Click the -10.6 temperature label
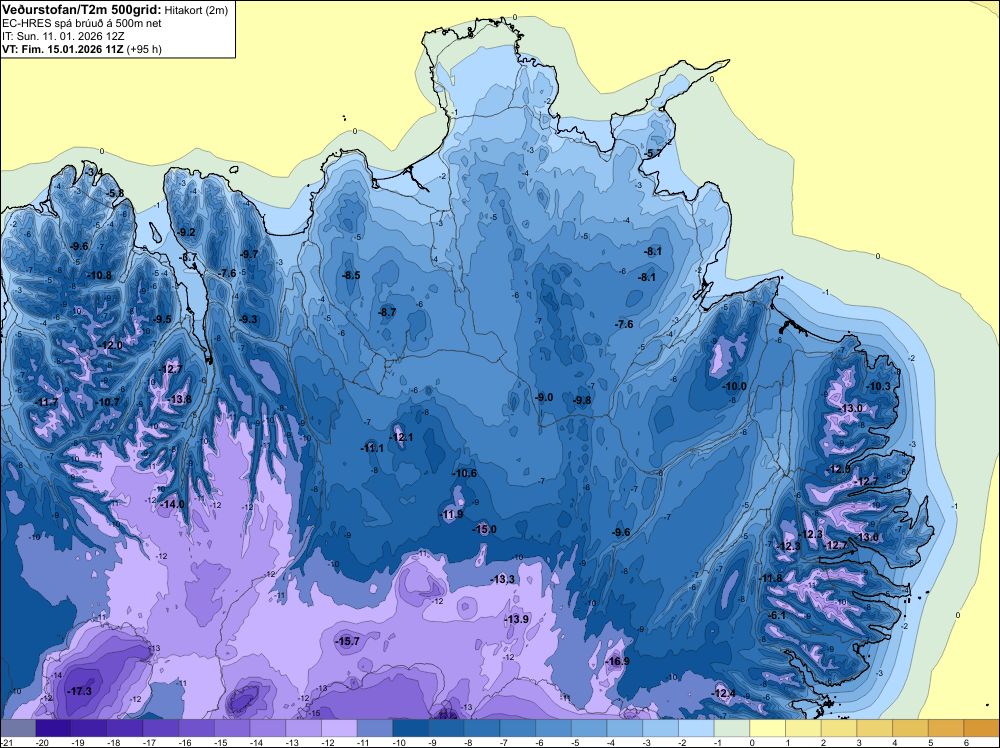The height and width of the screenshot is (748, 1000). click(x=464, y=473)
